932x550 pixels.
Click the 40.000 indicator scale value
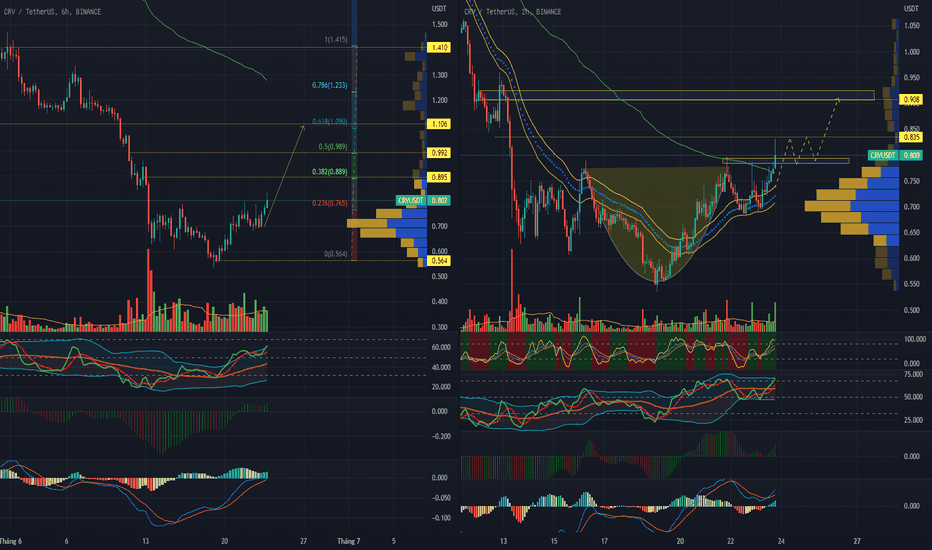(440, 367)
